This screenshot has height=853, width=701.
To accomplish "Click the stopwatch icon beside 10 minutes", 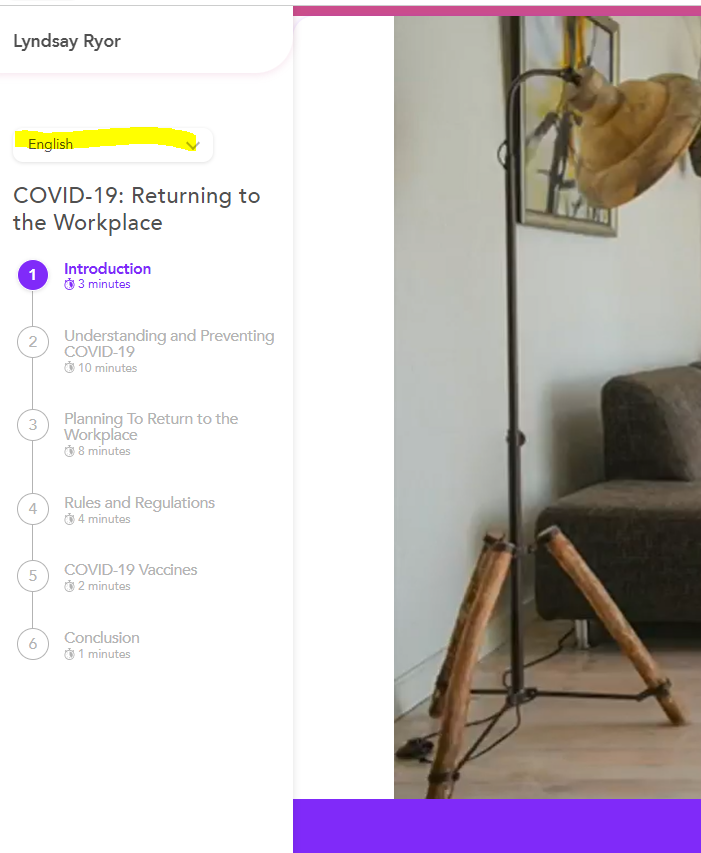I will click(x=69, y=368).
